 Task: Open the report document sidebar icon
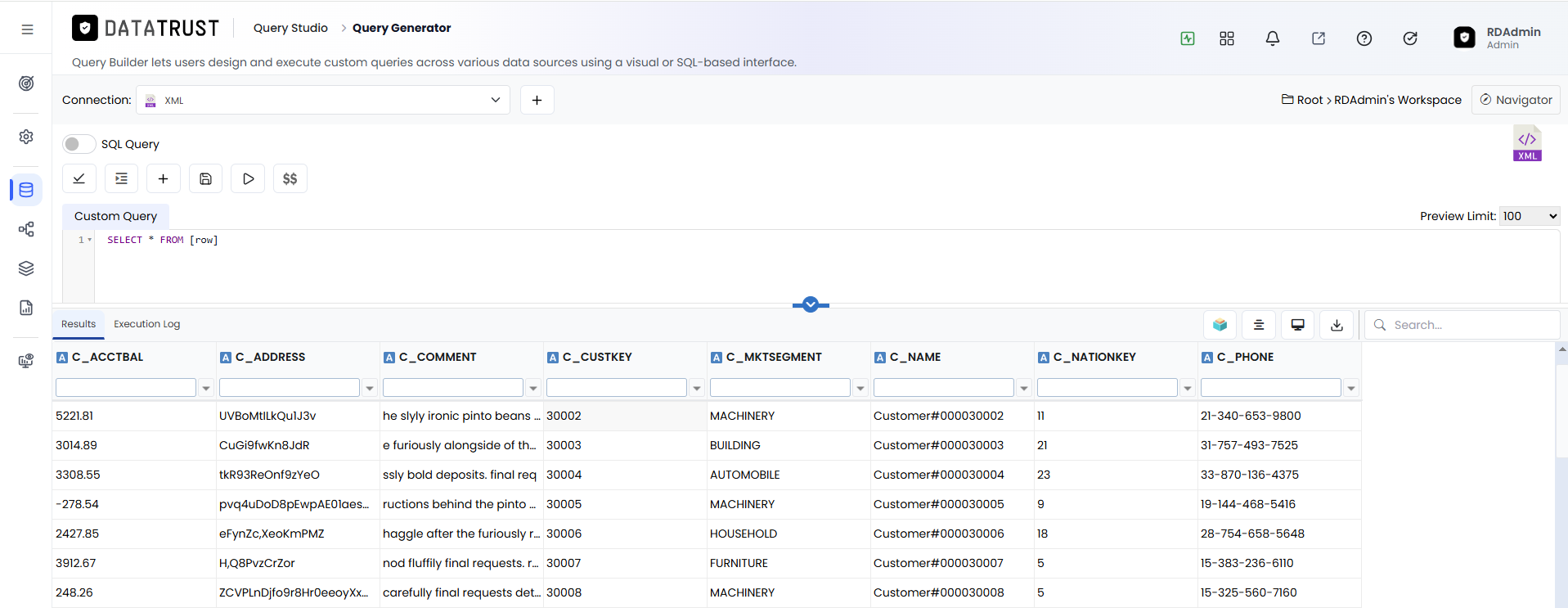pos(26,308)
